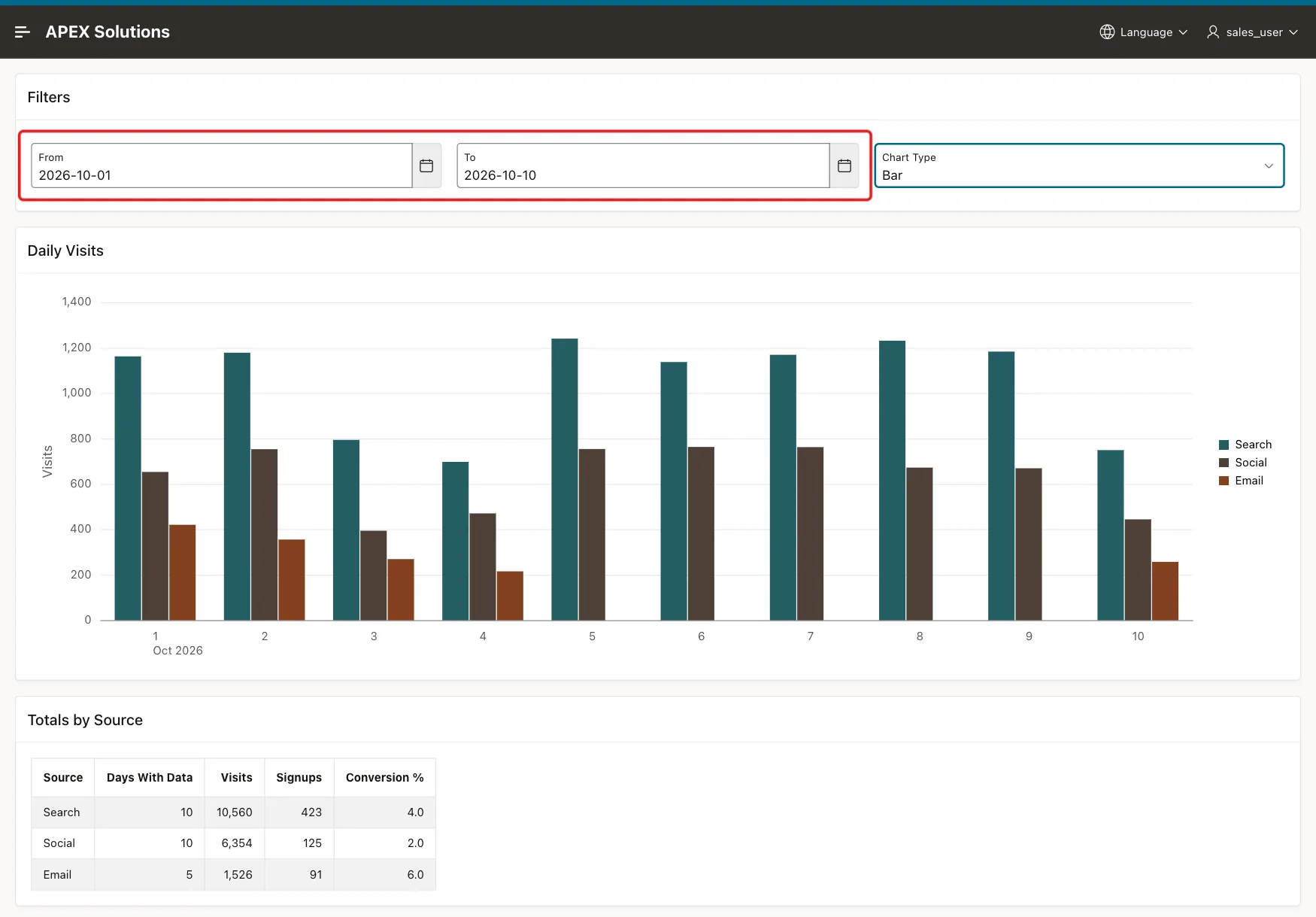Toggle the Email series in legend
This screenshot has width=1316, height=917.
pyautogui.click(x=1242, y=481)
